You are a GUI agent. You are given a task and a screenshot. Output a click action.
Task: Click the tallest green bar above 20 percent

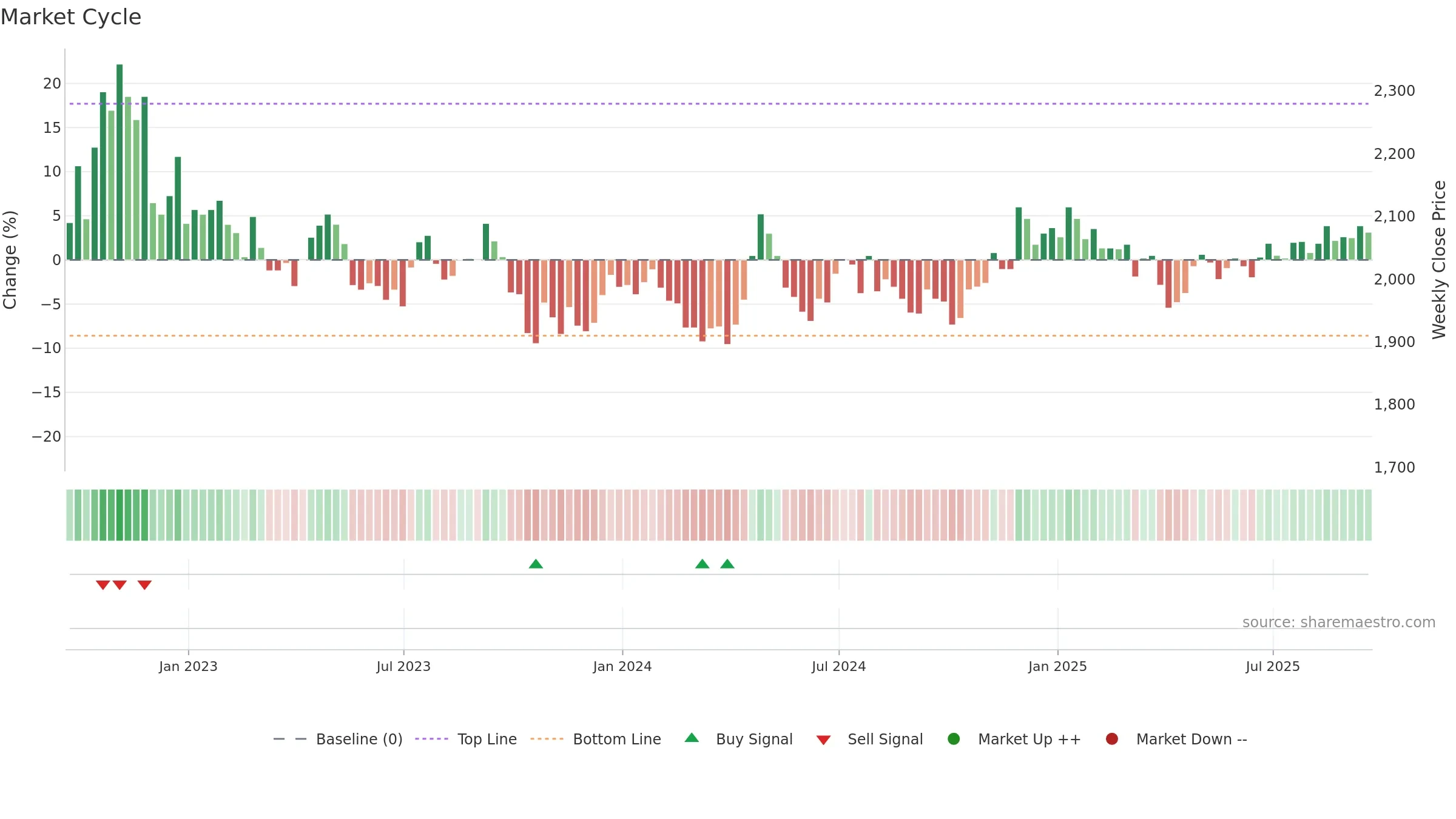pos(120,162)
